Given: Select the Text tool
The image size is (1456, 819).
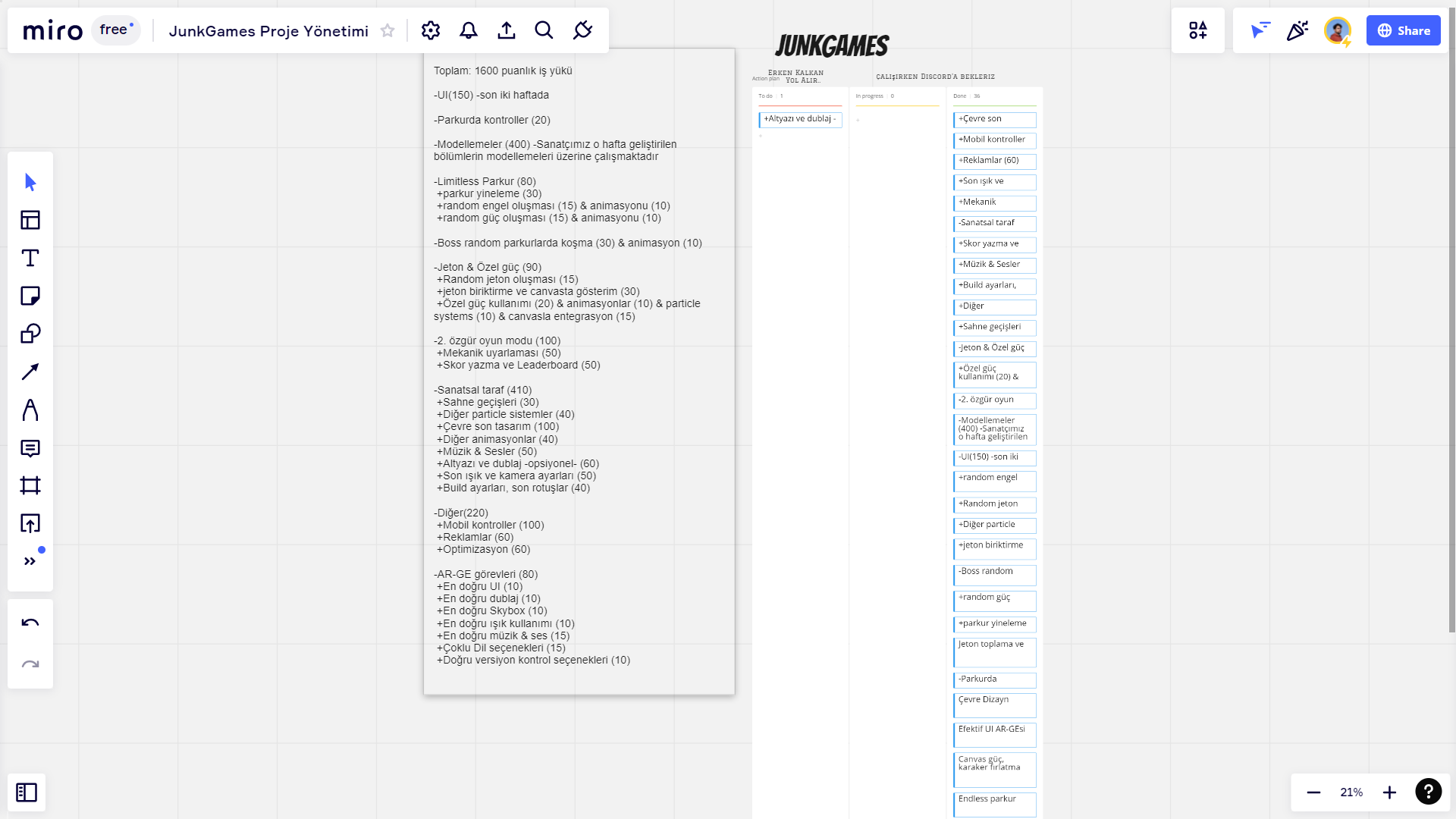Looking at the screenshot, I should click(30, 258).
